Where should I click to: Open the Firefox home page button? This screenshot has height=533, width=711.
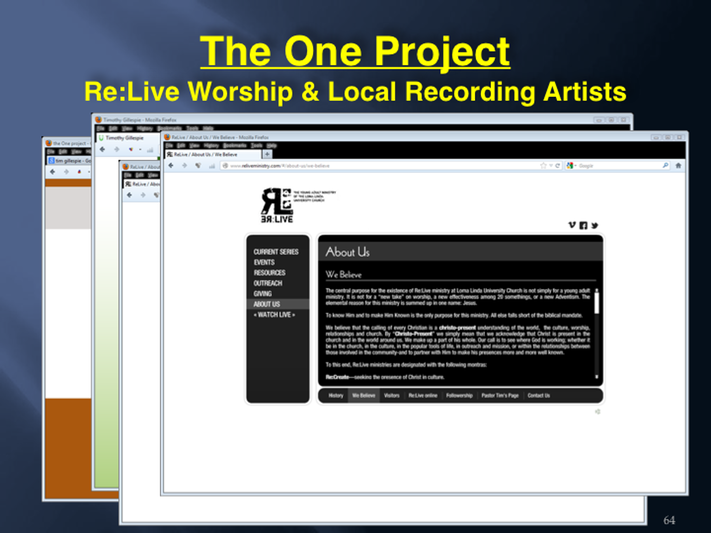pyautogui.click(x=678, y=166)
